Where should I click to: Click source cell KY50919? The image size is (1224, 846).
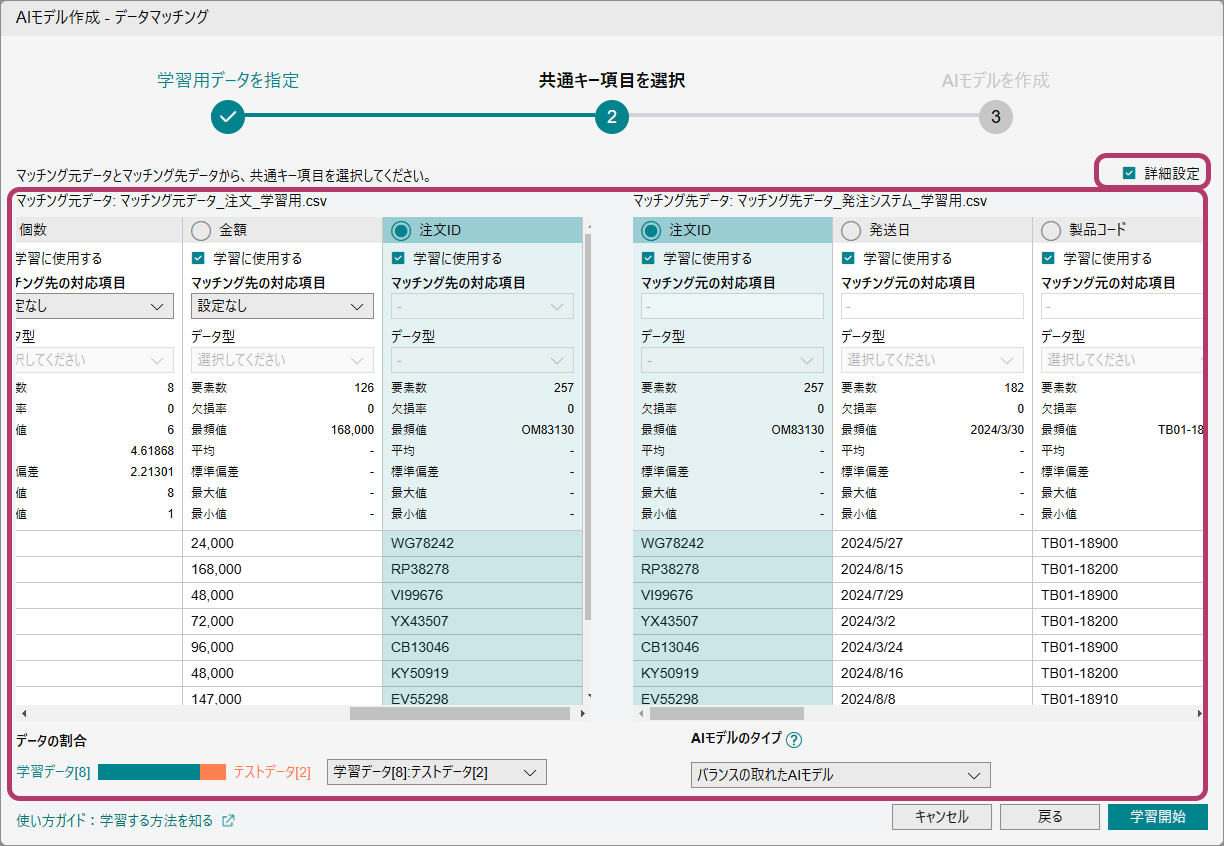(x=482, y=673)
